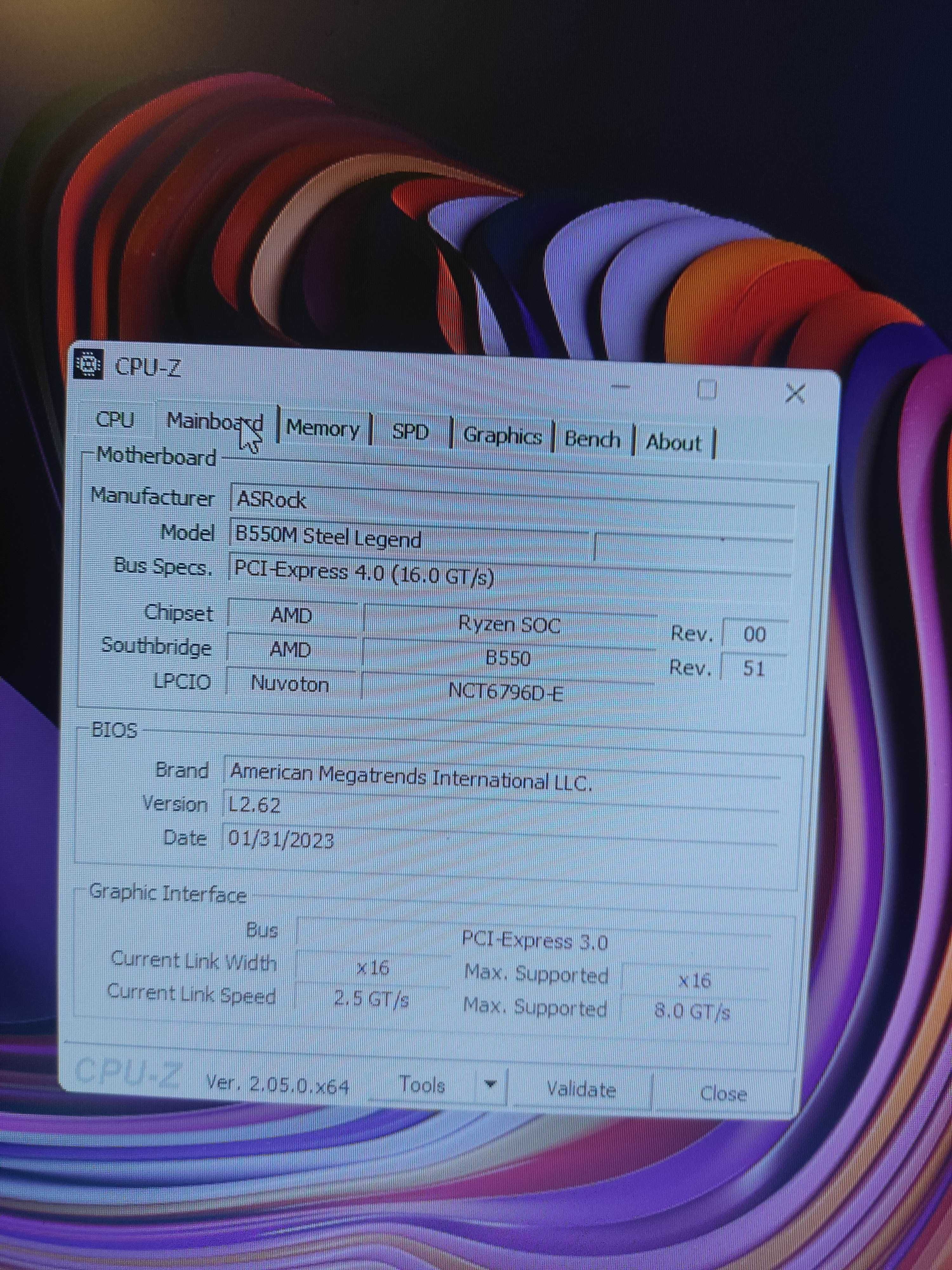Switch to the SPD tab
The image size is (952, 1270).
coord(410,431)
